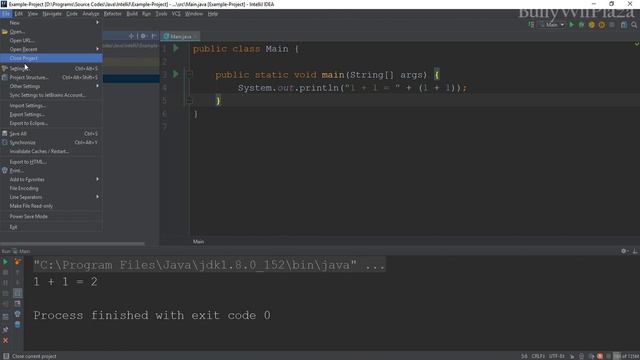Viewport: 640px width, 360px height.
Task: Switch to the Main.java editor tab
Action: click(x=180, y=36)
